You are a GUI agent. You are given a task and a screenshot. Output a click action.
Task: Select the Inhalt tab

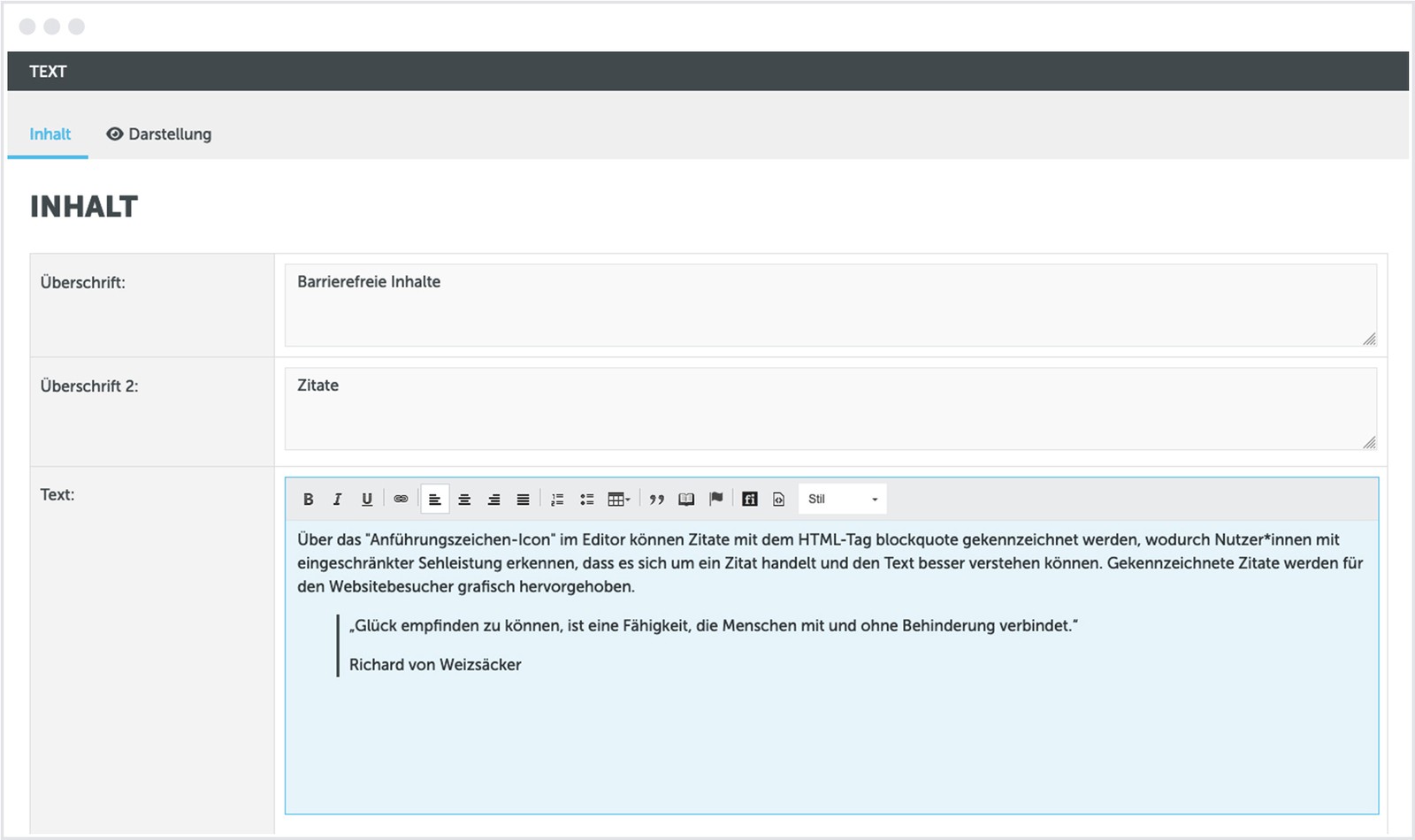coord(50,134)
